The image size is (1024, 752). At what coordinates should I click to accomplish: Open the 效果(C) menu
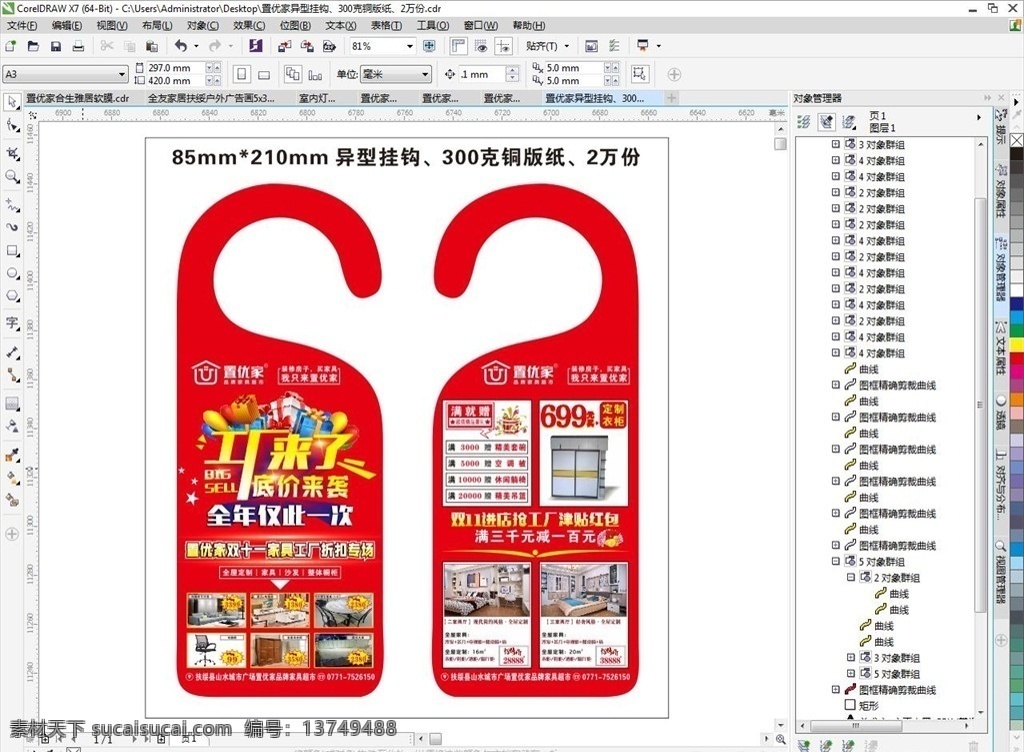(249, 25)
